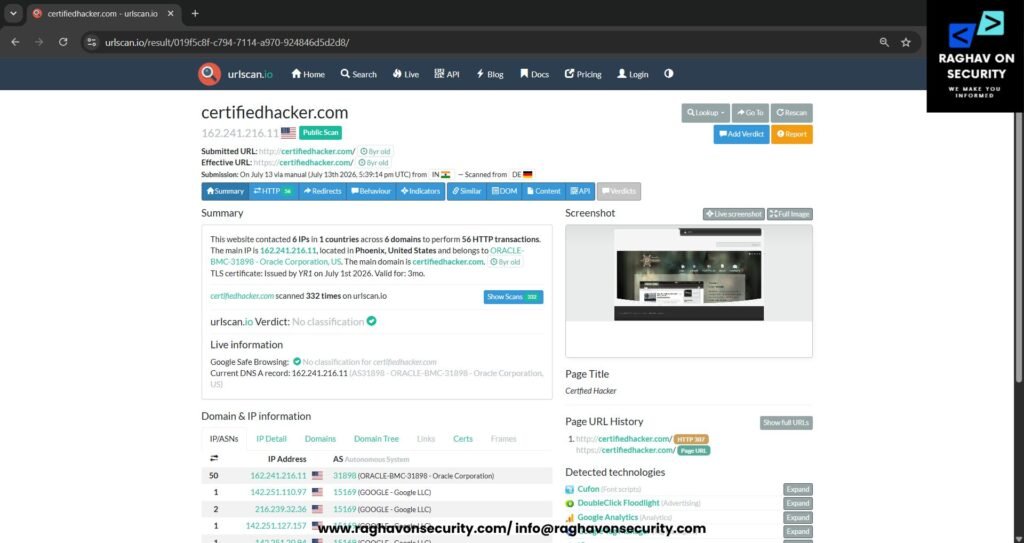Click the urlscan.io logo icon
Viewport: 1024px width, 543px height.
210,74
